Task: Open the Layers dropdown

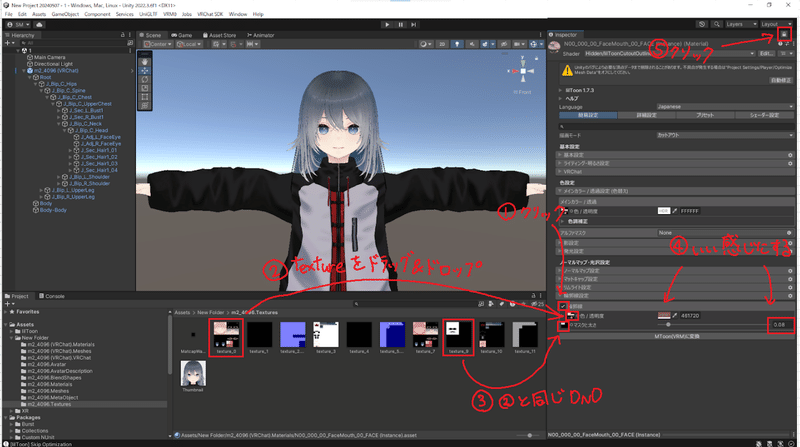Action: (x=741, y=24)
